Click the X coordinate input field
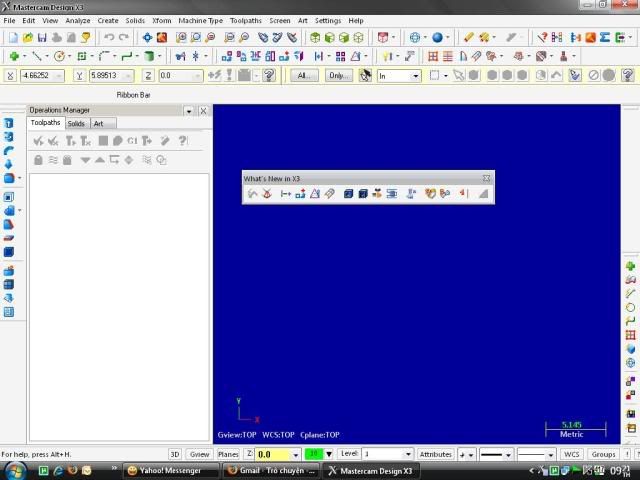This screenshot has width=640, height=480. tap(42, 76)
